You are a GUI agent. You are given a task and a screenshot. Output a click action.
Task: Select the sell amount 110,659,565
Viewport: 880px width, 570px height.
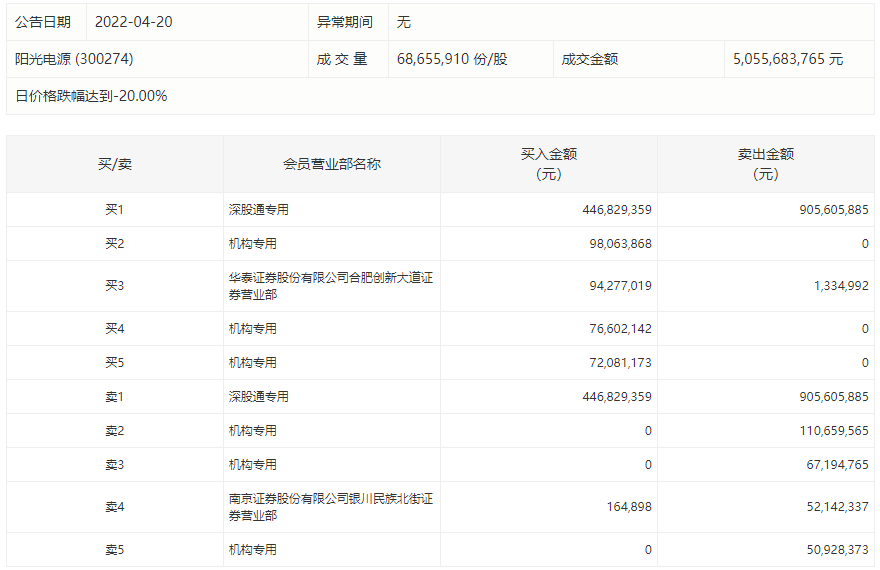tap(834, 430)
